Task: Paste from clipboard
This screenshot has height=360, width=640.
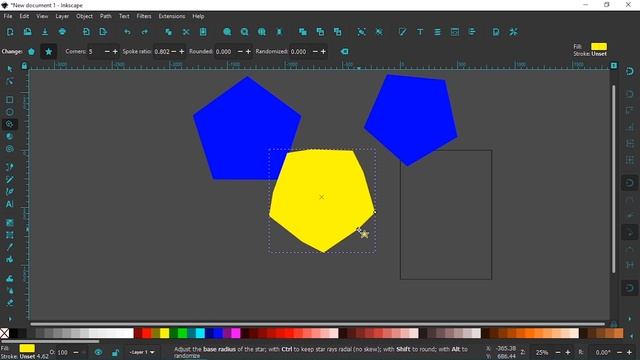Action: (x=203, y=32)
